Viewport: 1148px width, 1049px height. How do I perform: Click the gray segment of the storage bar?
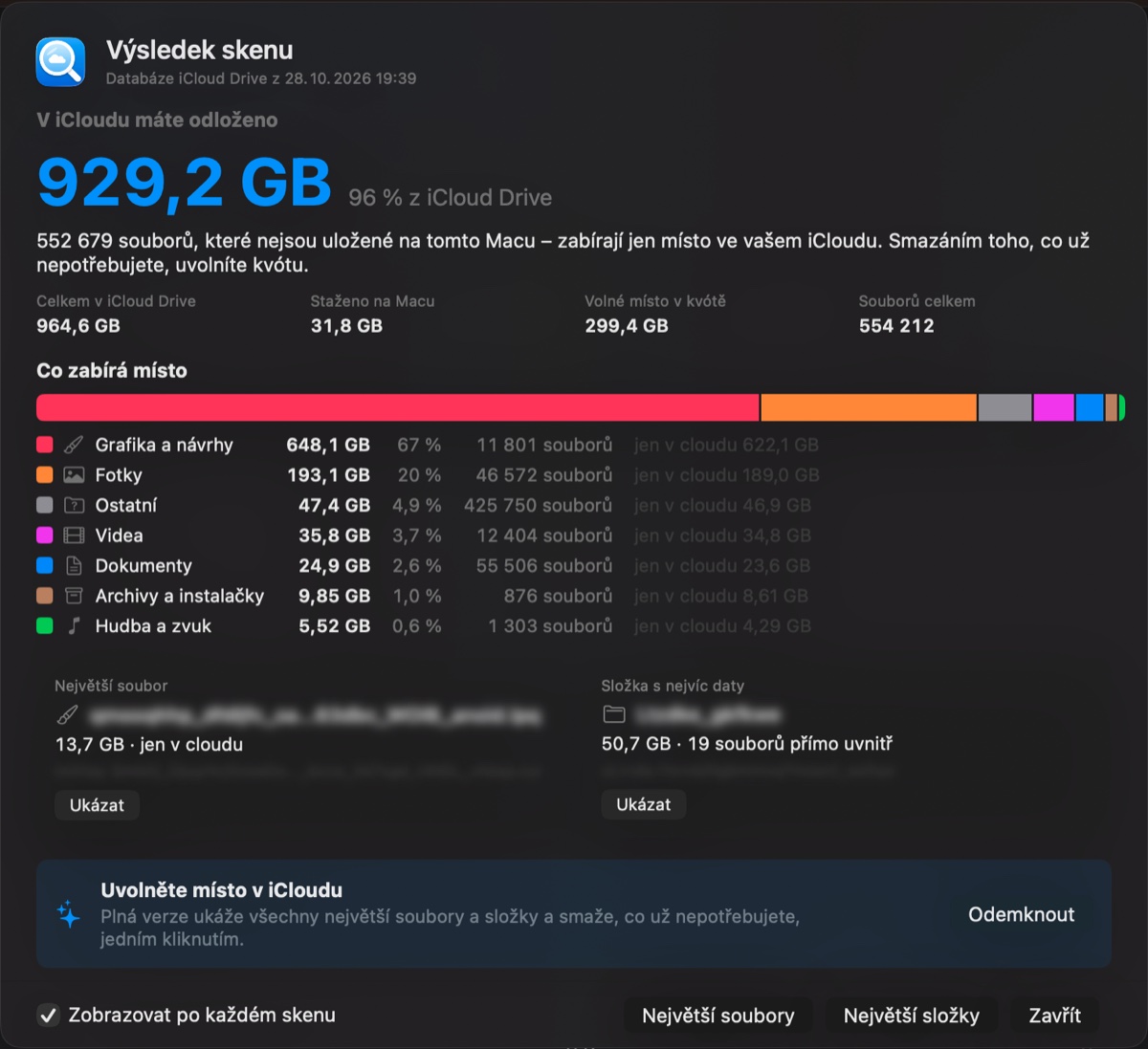[1005, 407]
